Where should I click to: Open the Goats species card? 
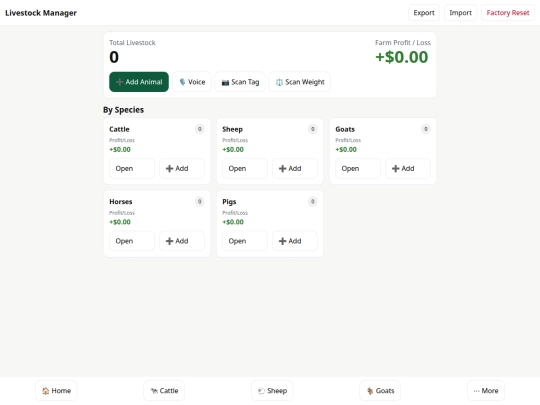click(358, 168)
